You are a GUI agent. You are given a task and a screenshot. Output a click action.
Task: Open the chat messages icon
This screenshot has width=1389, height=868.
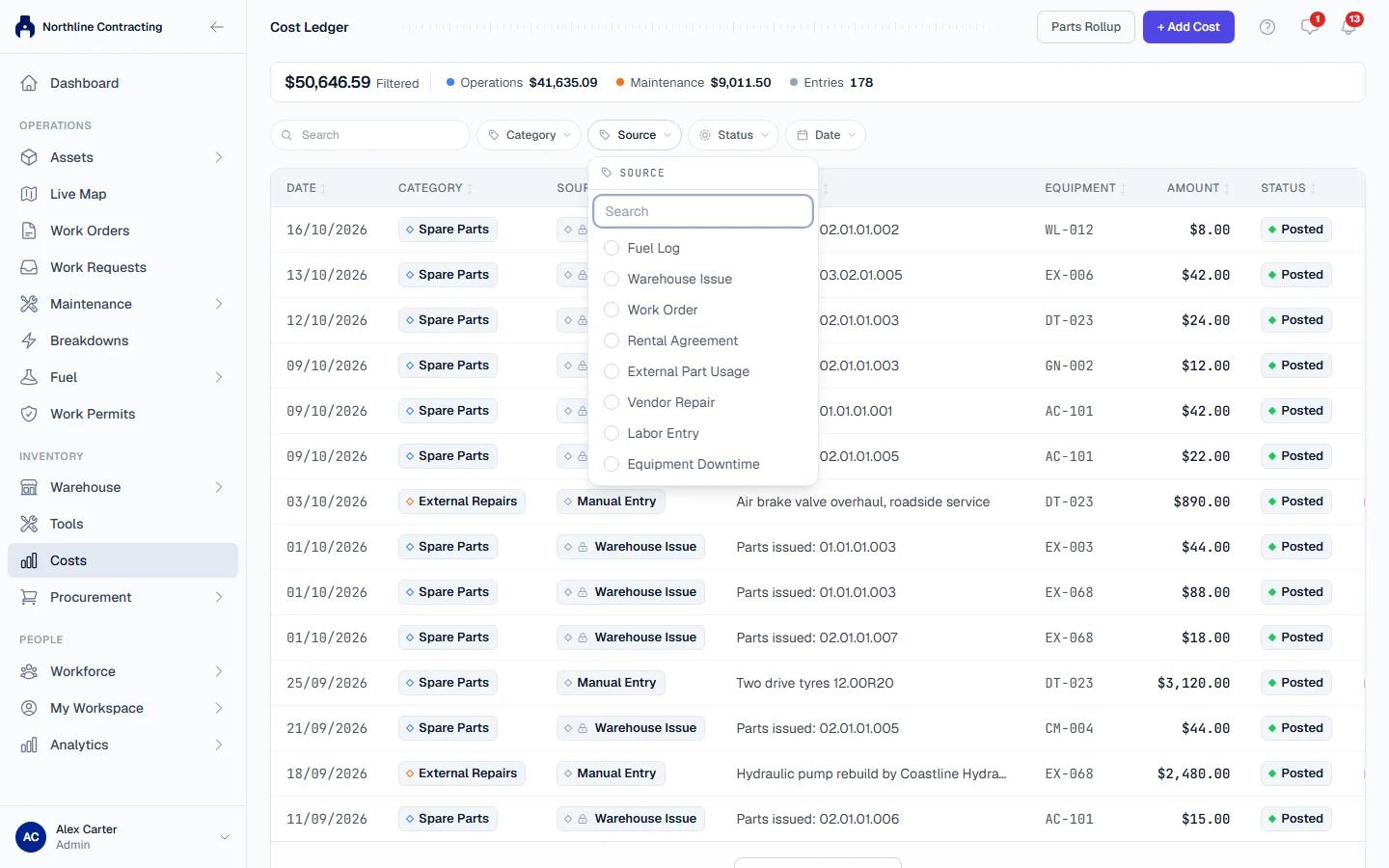(1309, 27)
